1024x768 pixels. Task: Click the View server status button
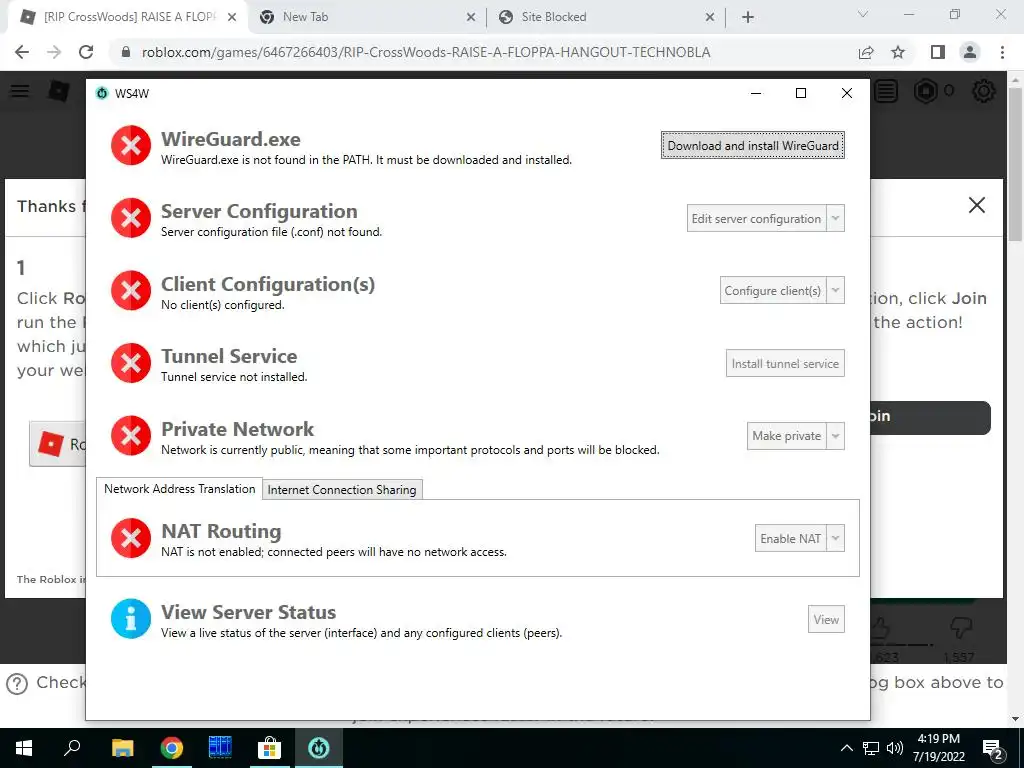click(x=826, y=619)
